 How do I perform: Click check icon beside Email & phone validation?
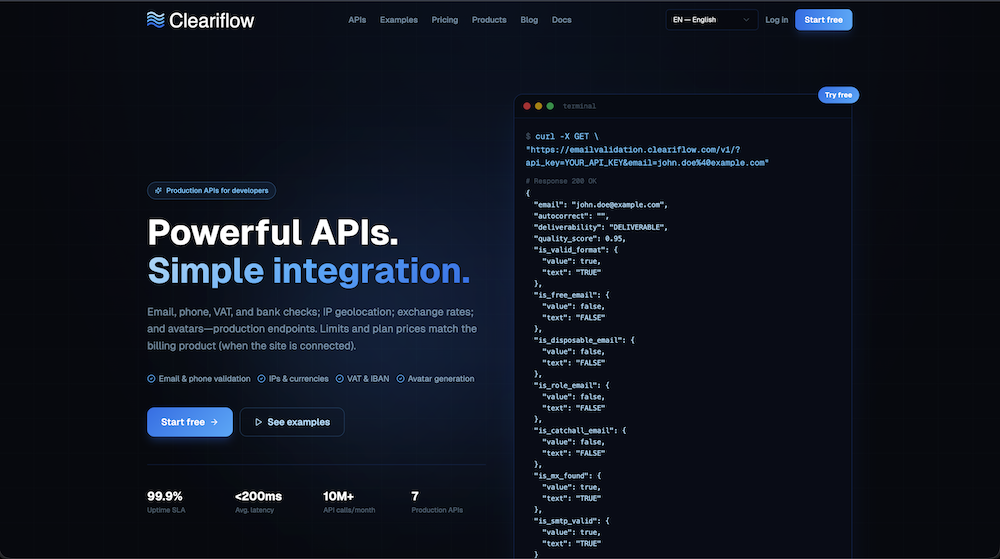151,379
